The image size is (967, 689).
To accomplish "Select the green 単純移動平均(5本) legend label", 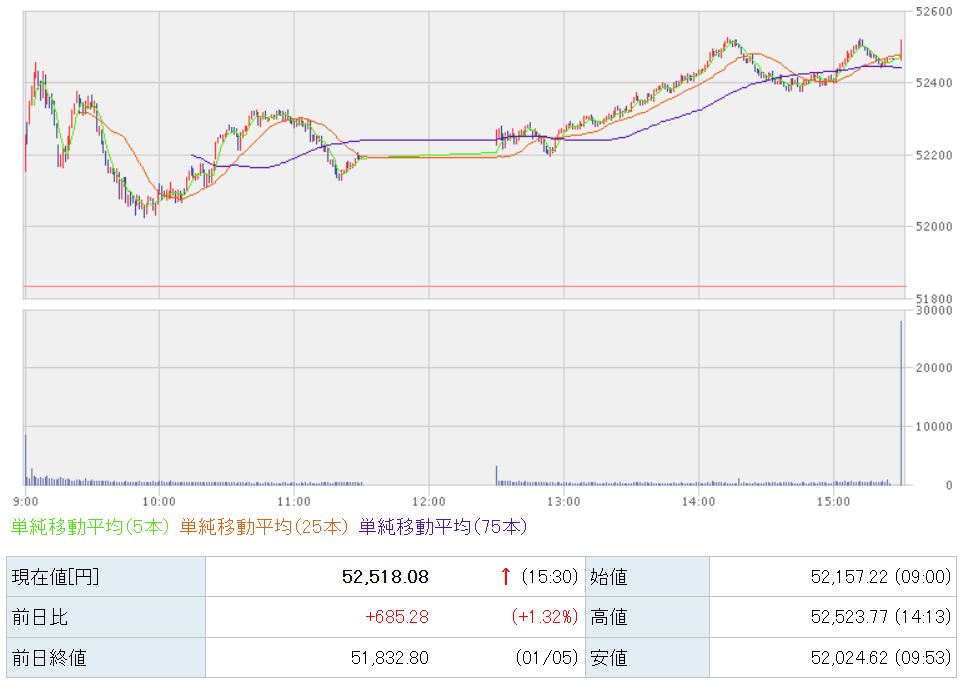I will pyautogui.click(x=91, y=526).
